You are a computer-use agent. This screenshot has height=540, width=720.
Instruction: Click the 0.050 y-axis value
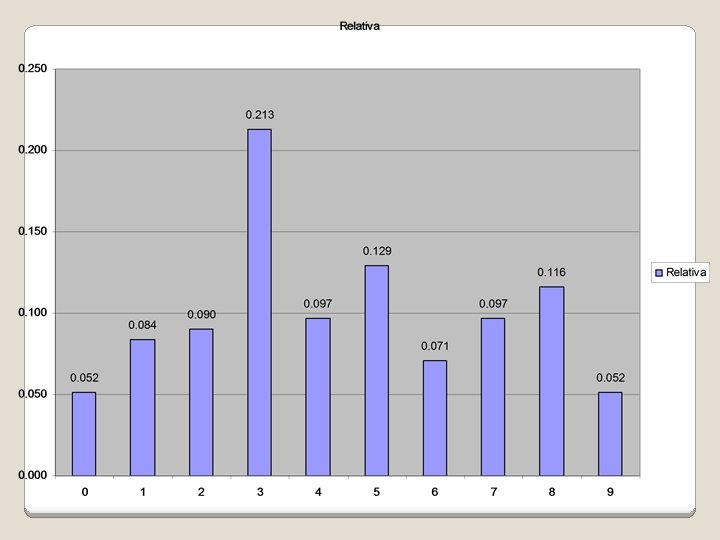(33, 394)
